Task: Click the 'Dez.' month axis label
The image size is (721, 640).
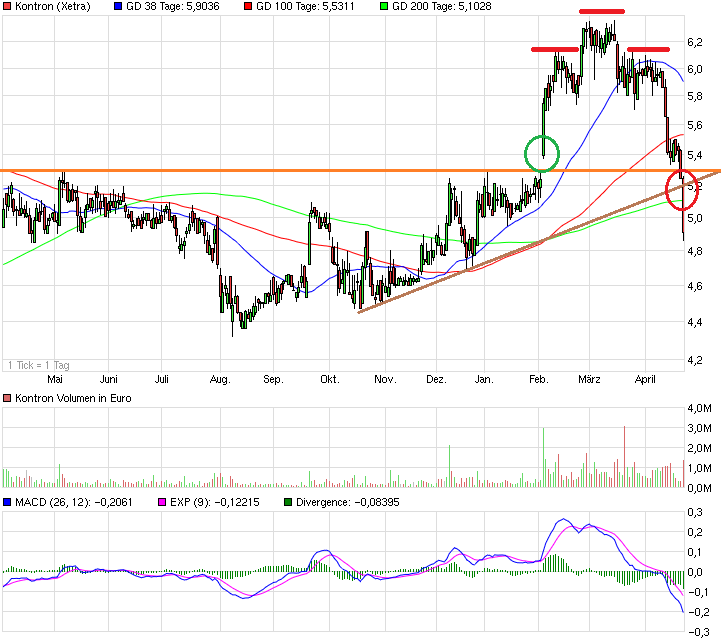Action: [x=436, y=379]
